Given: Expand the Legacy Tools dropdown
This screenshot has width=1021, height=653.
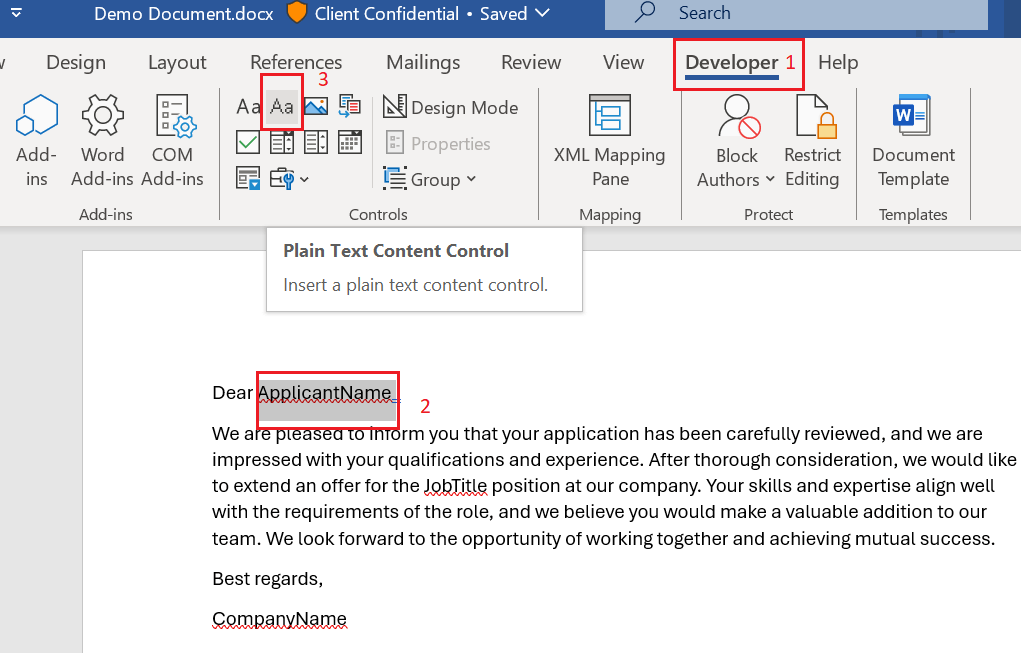Looking at the screenshot, I should pos(289,179).
